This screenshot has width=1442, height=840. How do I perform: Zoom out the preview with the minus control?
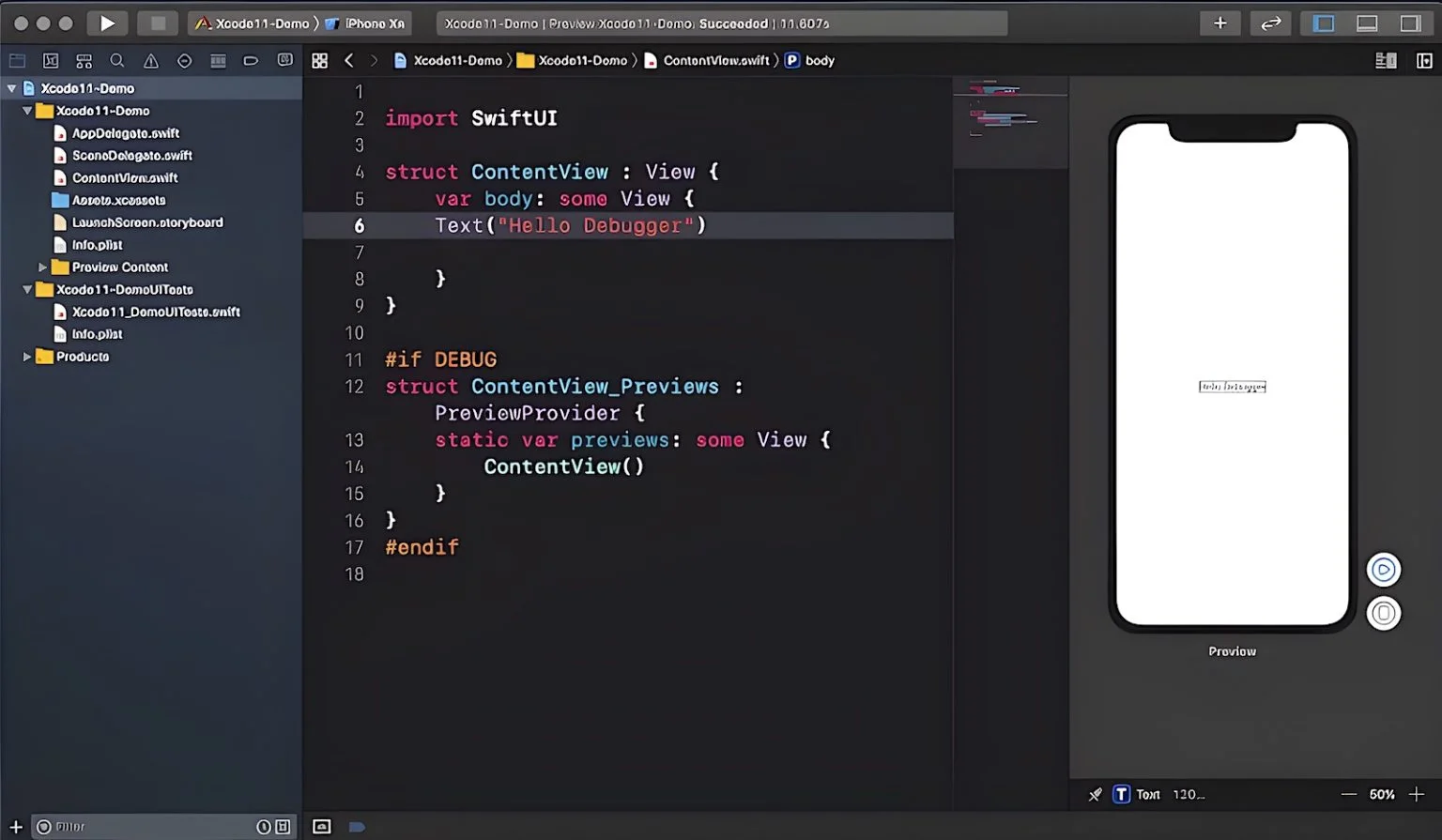point(1349,794)
